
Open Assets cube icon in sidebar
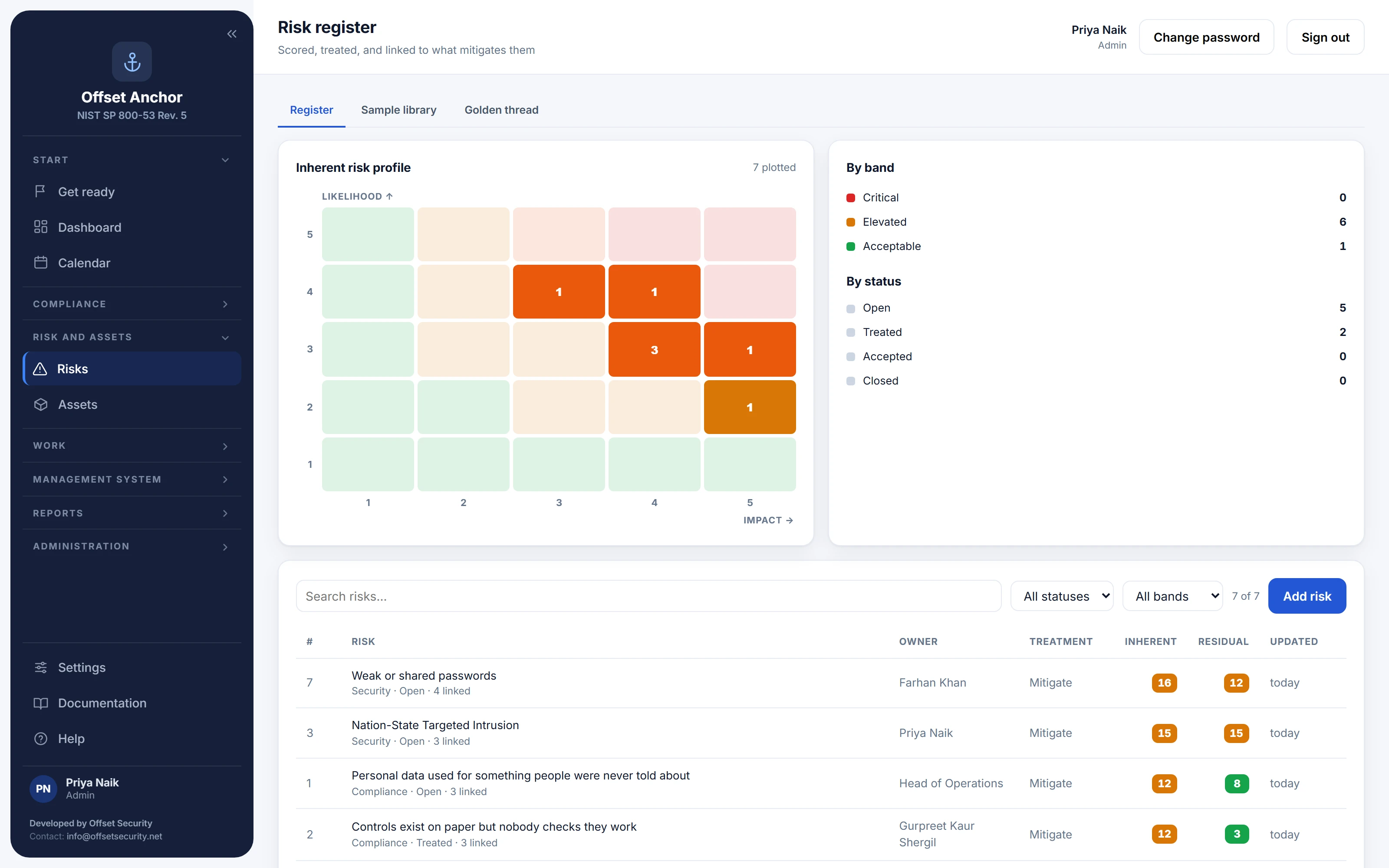click(x=40, y=404)
